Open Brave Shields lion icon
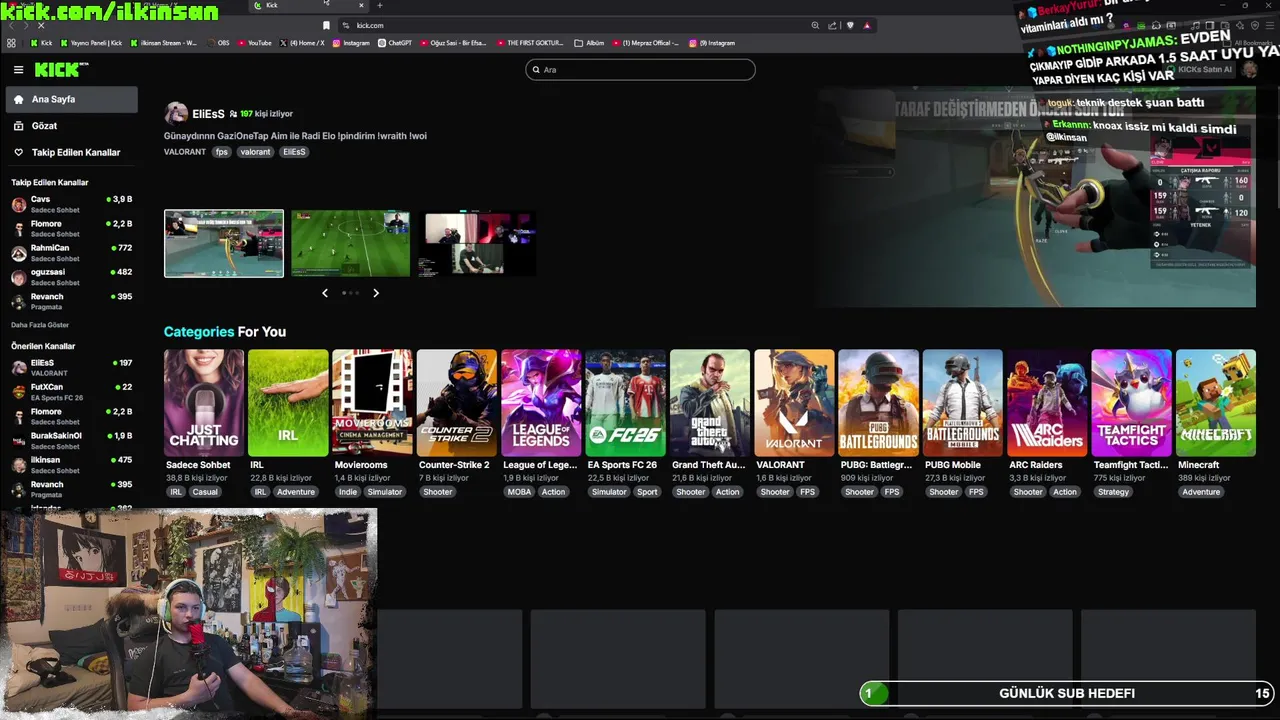The height and width of the screenshot is (720, 1280). coord(850,25)
